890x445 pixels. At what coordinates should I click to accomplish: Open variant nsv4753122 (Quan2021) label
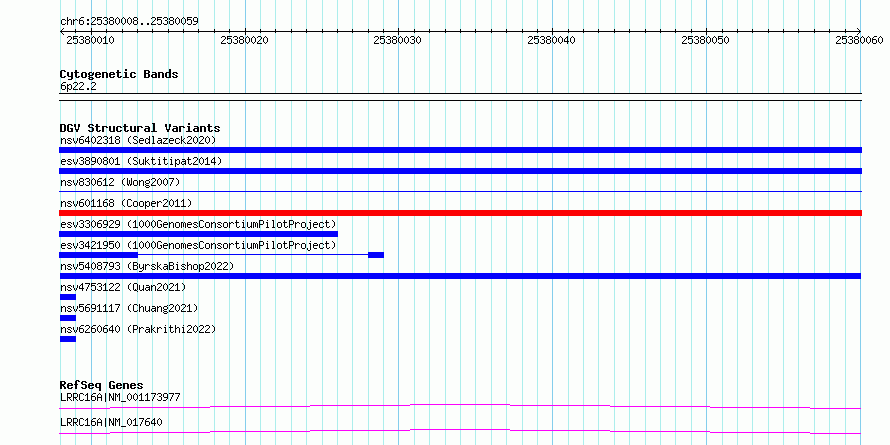[x=123, y=287]
